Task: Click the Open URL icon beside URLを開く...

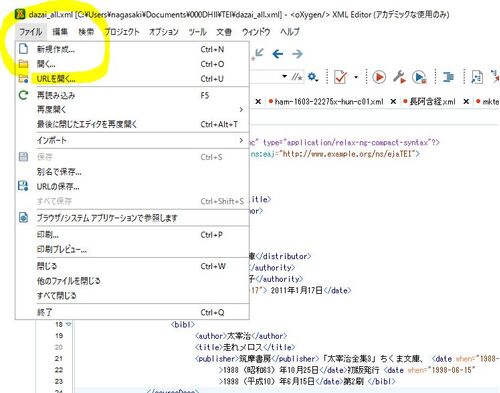Action: [x=23, y=79]
